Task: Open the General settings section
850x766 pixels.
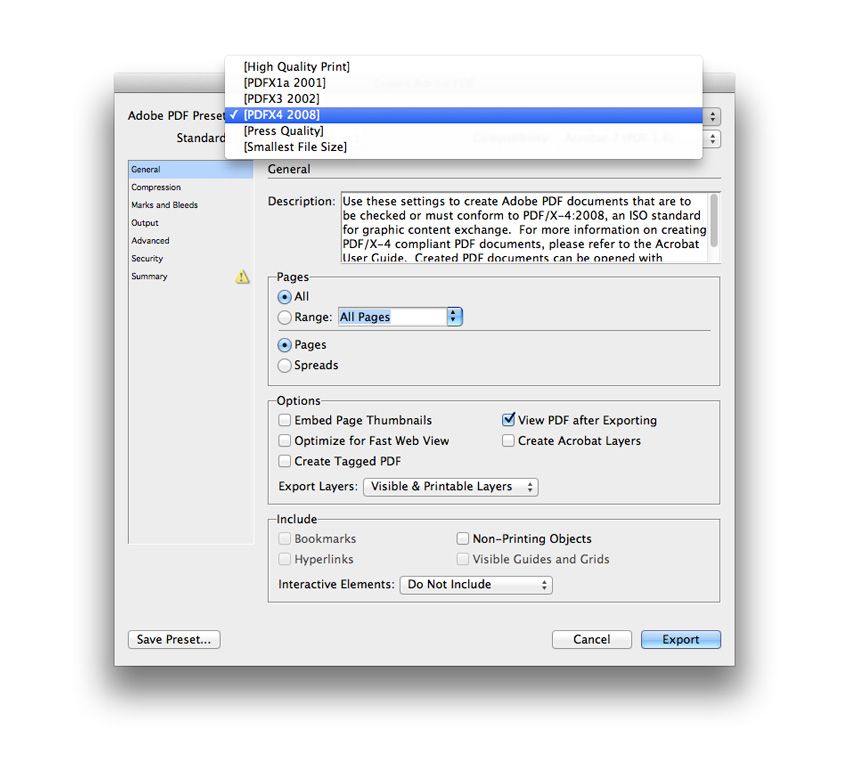Action: click(x=190, y=170)
